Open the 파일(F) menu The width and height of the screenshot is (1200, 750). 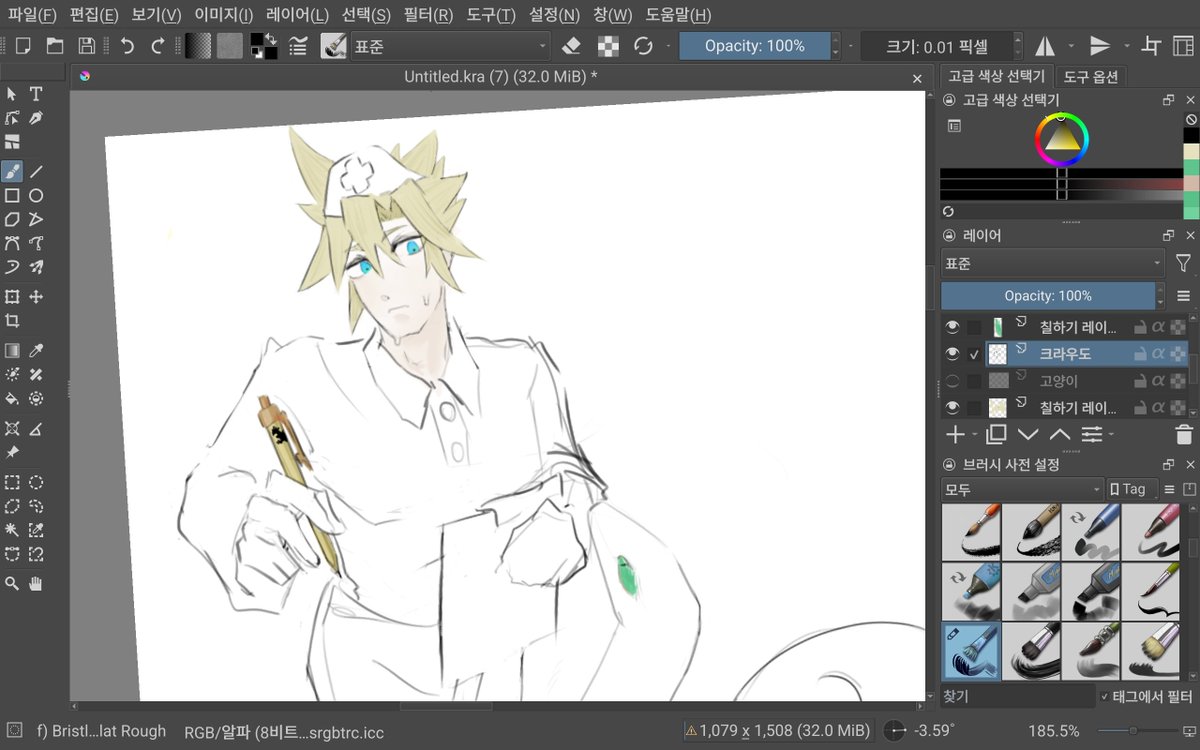click(x=32, y=15)
